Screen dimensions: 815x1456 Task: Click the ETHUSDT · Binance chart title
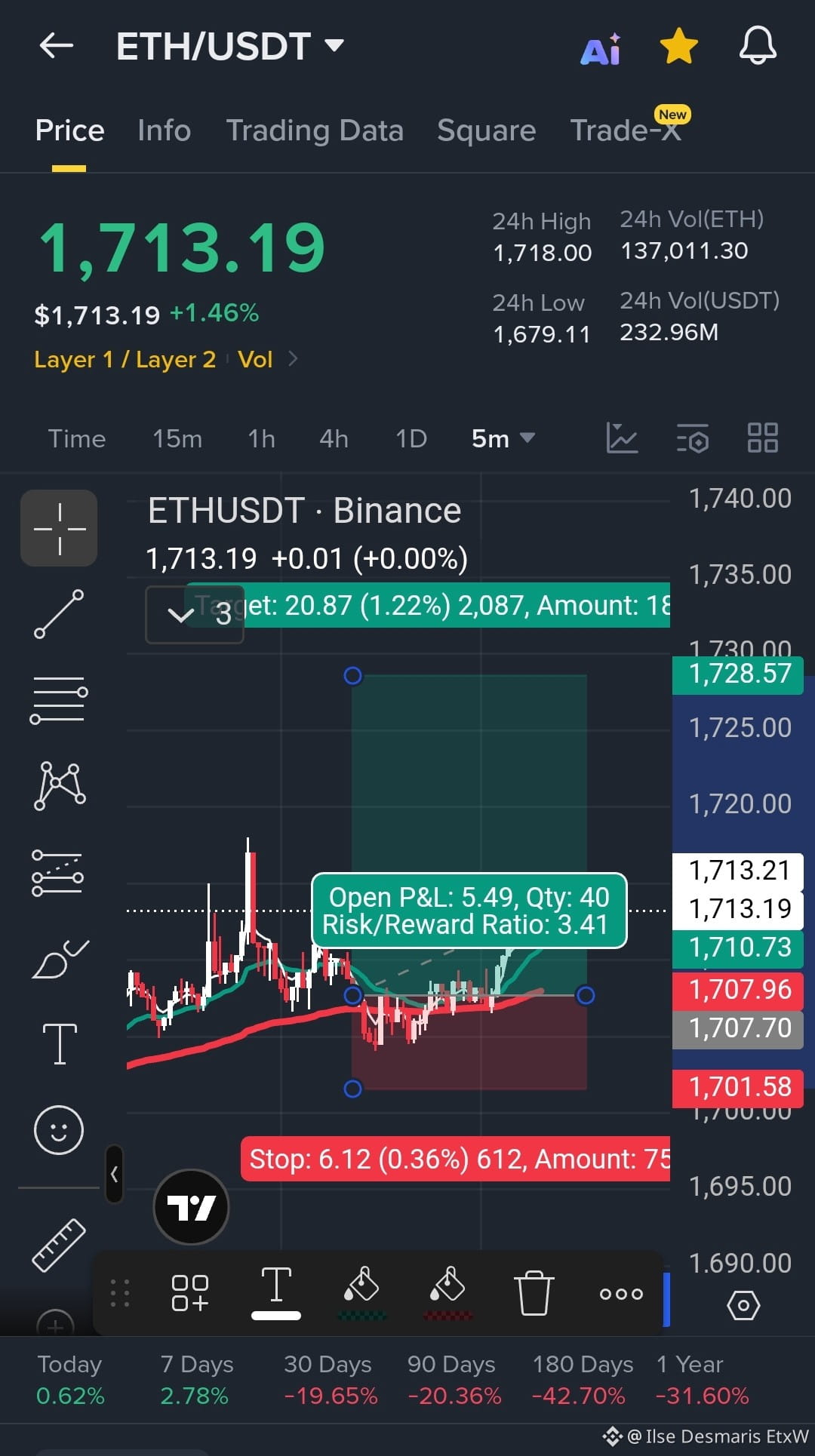coord(304,511)
